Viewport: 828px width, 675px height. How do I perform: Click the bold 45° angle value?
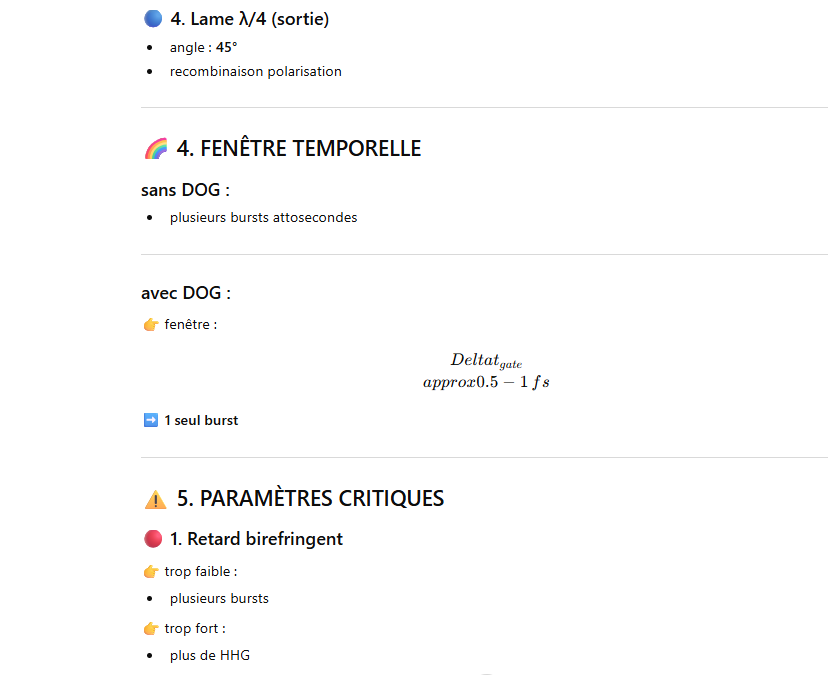227,48
